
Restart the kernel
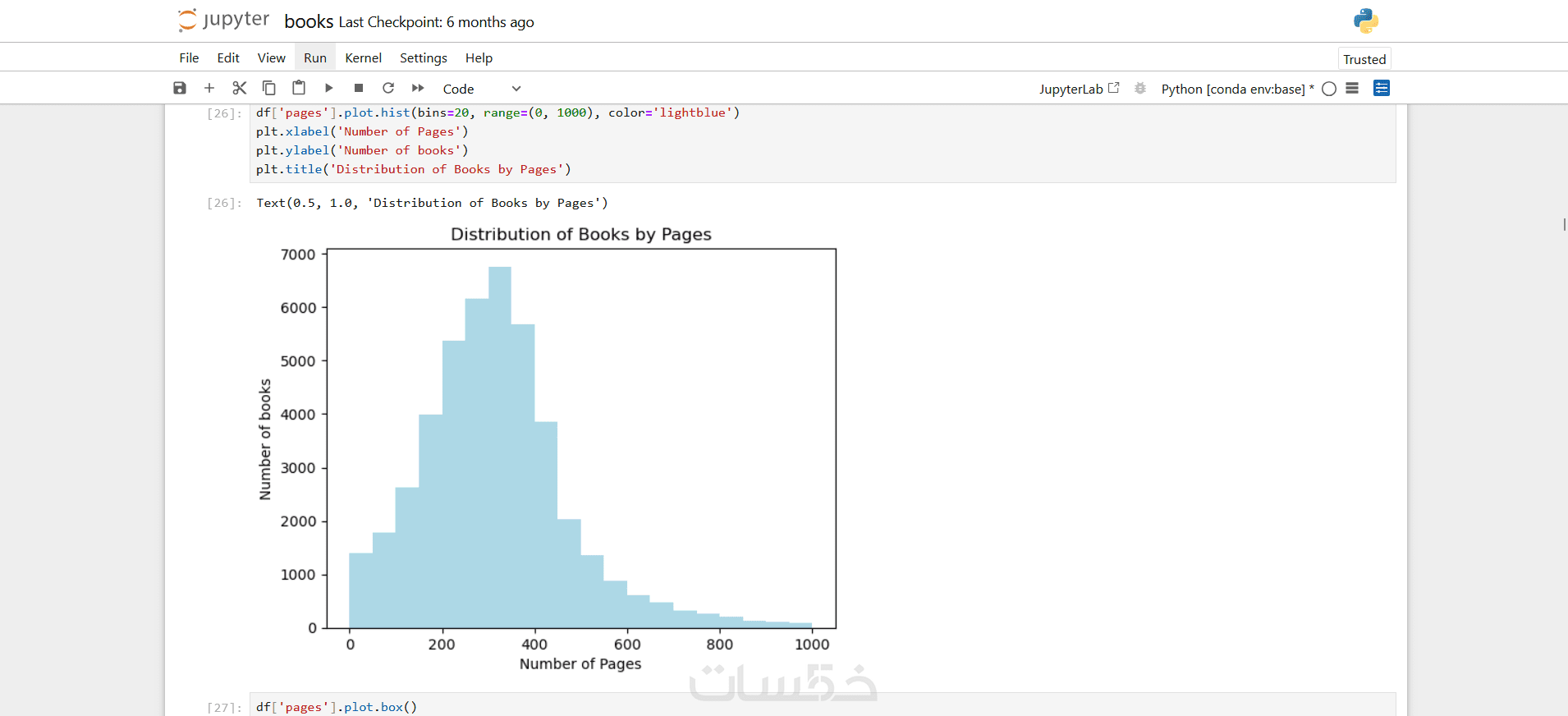point(388,88)
